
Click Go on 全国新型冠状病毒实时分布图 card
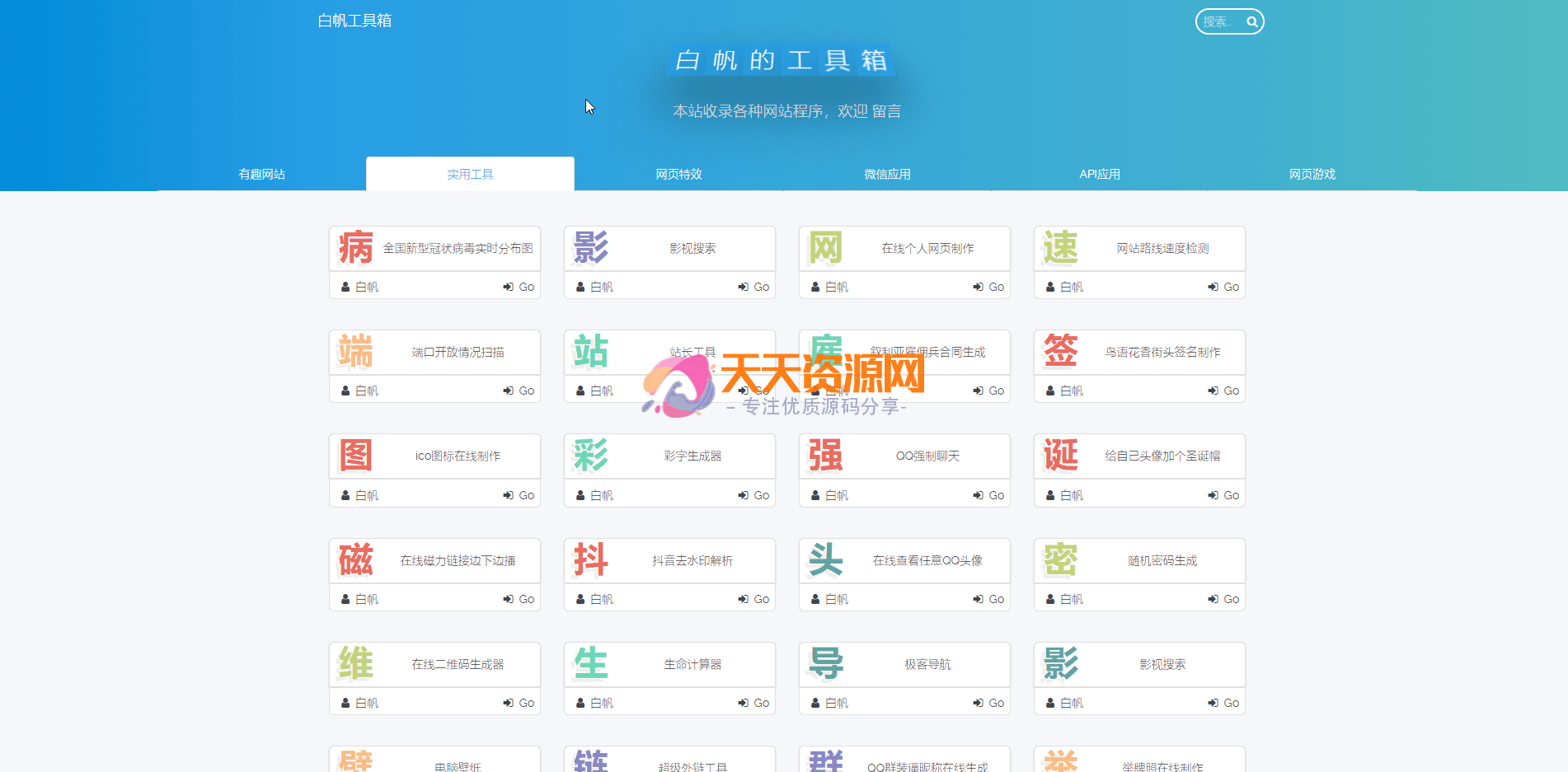(519, 287)
